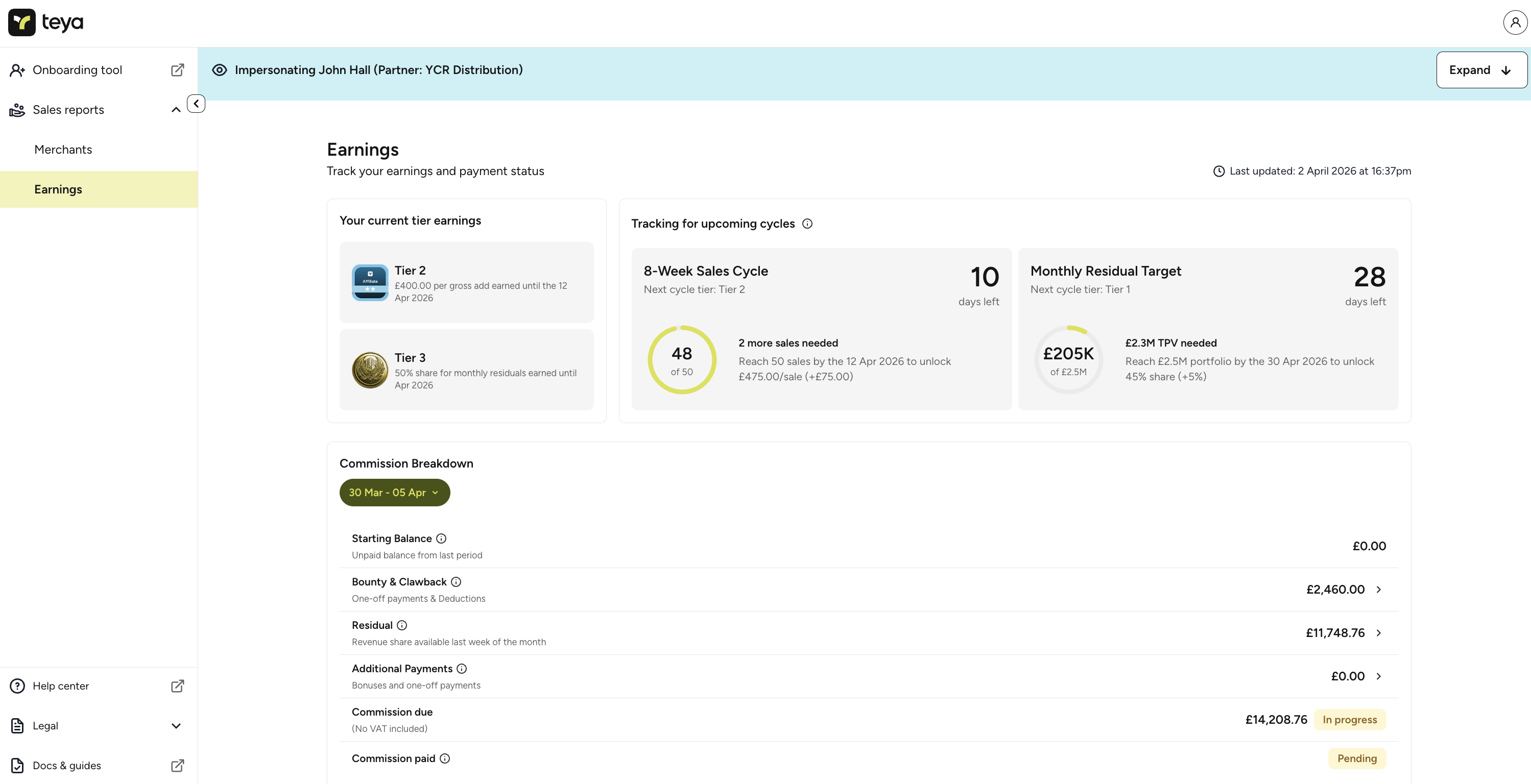Viewport: 1531px width, 784px height.
Task: Click the Tier 3 gold medal badge
Action: point(370,370)
